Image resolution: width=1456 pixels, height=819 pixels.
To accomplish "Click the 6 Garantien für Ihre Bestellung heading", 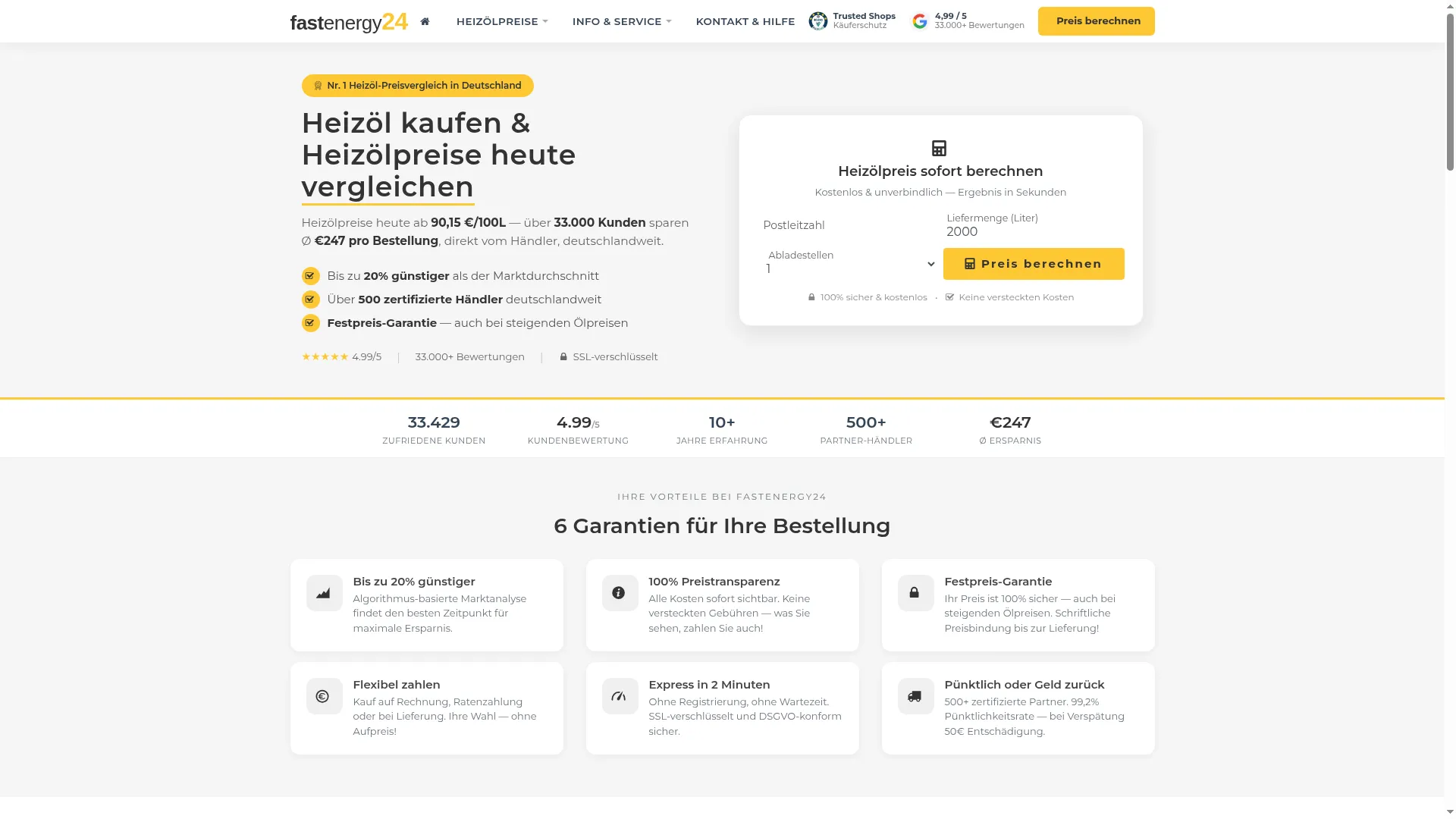I will pos(722,526).
